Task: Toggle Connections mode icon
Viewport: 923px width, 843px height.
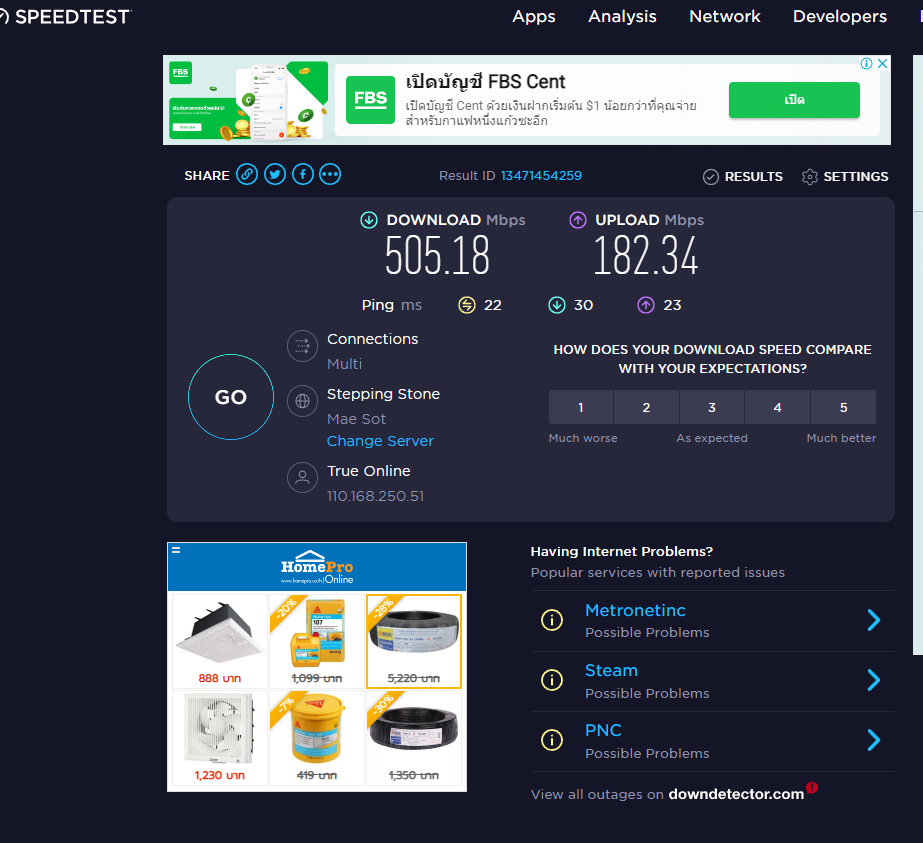Action: (303, 346)
